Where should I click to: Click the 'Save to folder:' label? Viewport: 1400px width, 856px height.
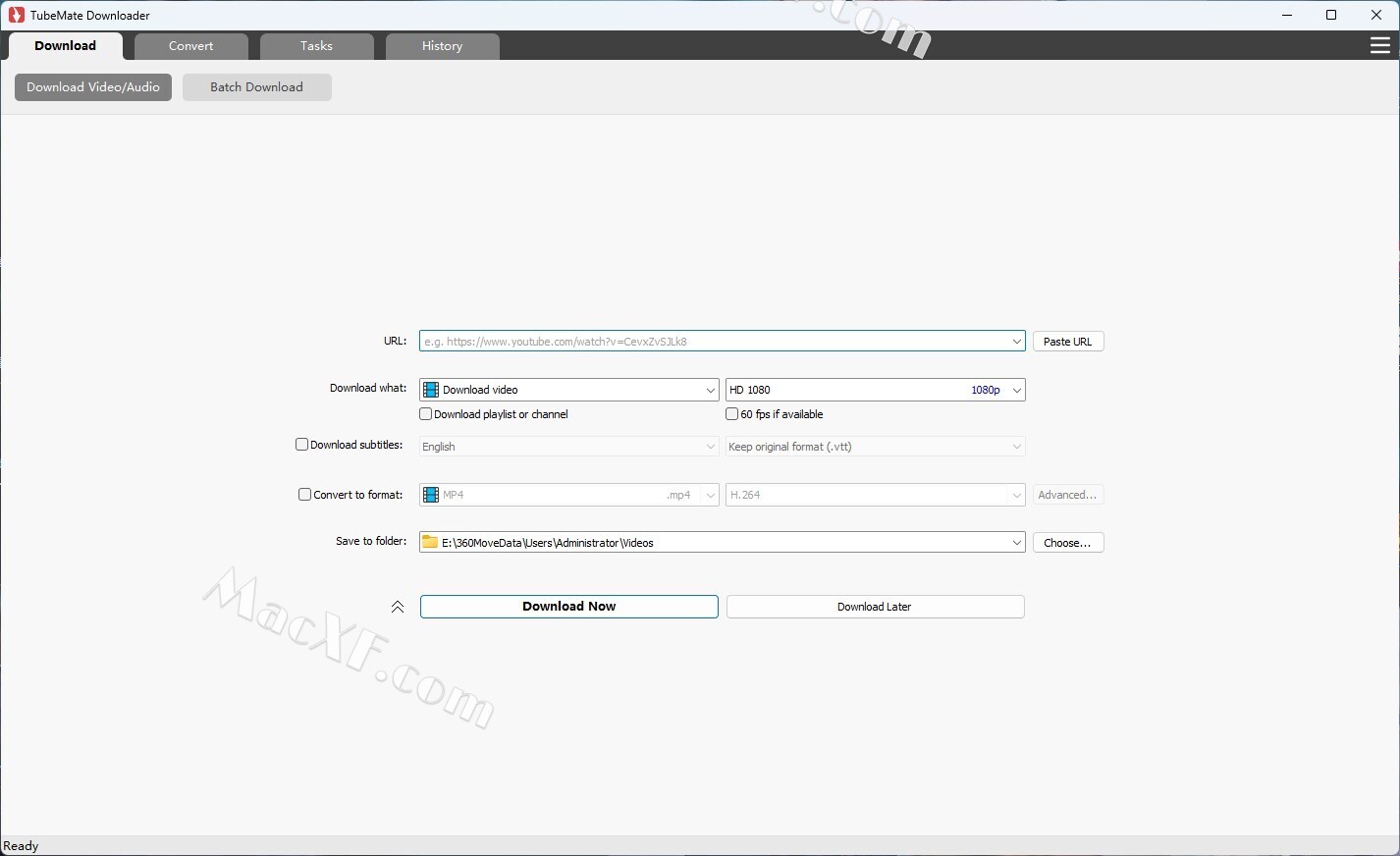371,541
